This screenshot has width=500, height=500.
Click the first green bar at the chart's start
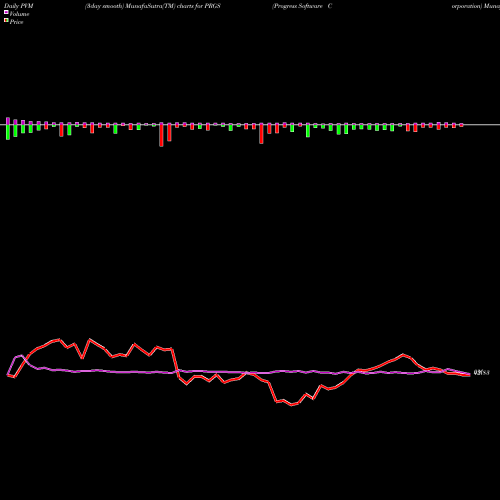click(x=8, y=132)
